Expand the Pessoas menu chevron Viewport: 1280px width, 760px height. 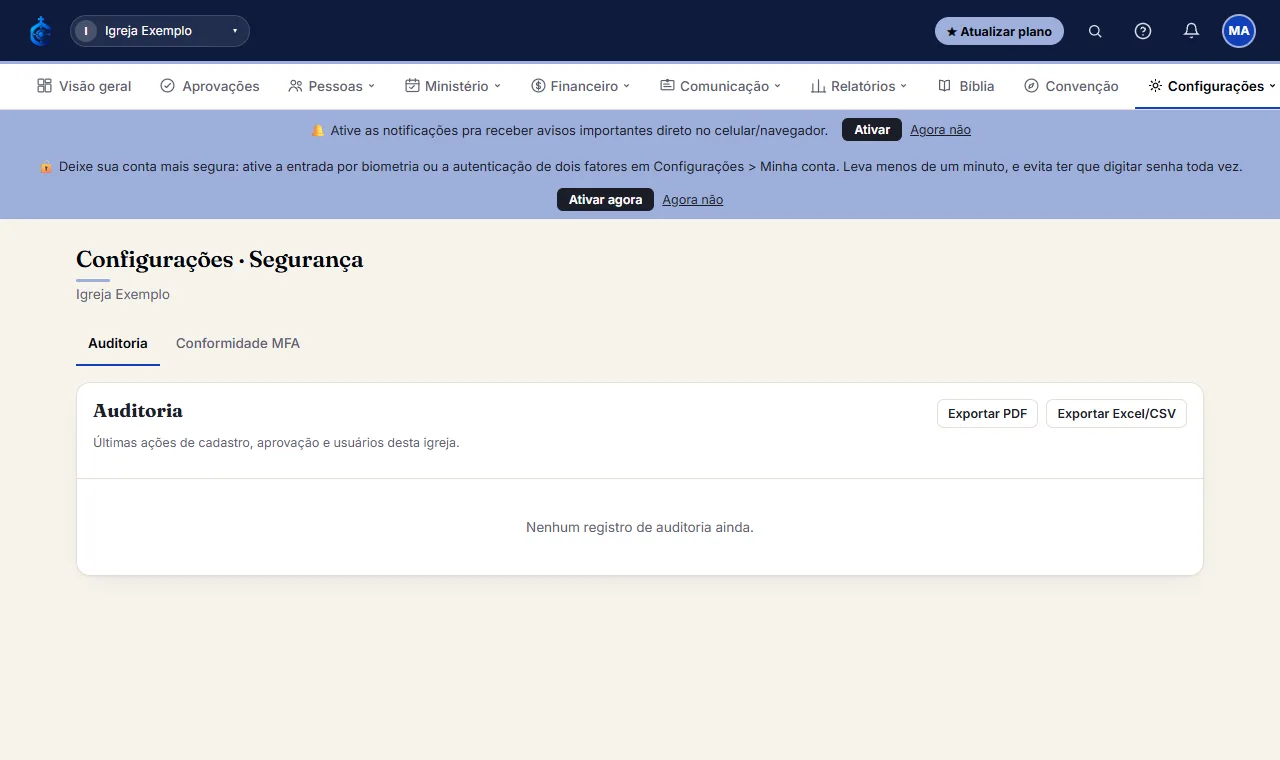[x=371, y=86]
